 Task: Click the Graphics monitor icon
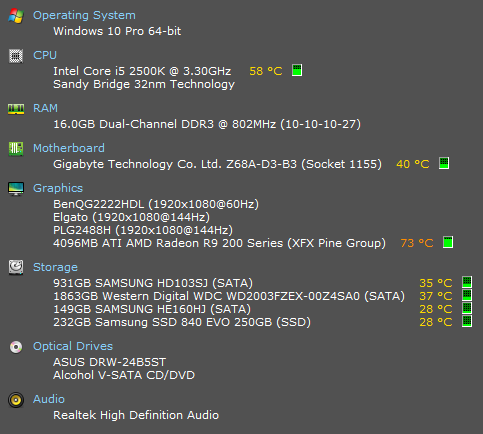tap(16, 189)
